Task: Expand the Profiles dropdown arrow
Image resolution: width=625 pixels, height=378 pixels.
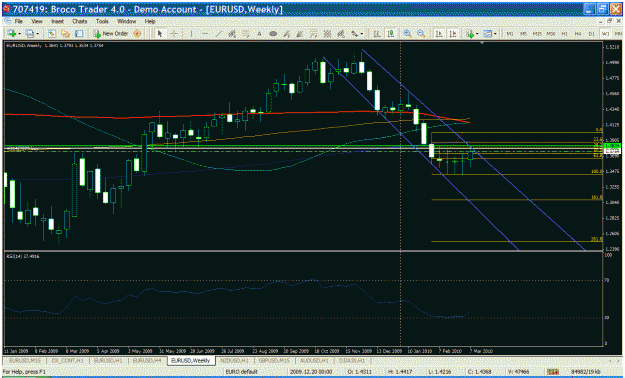Action: (x=37, y=34)
